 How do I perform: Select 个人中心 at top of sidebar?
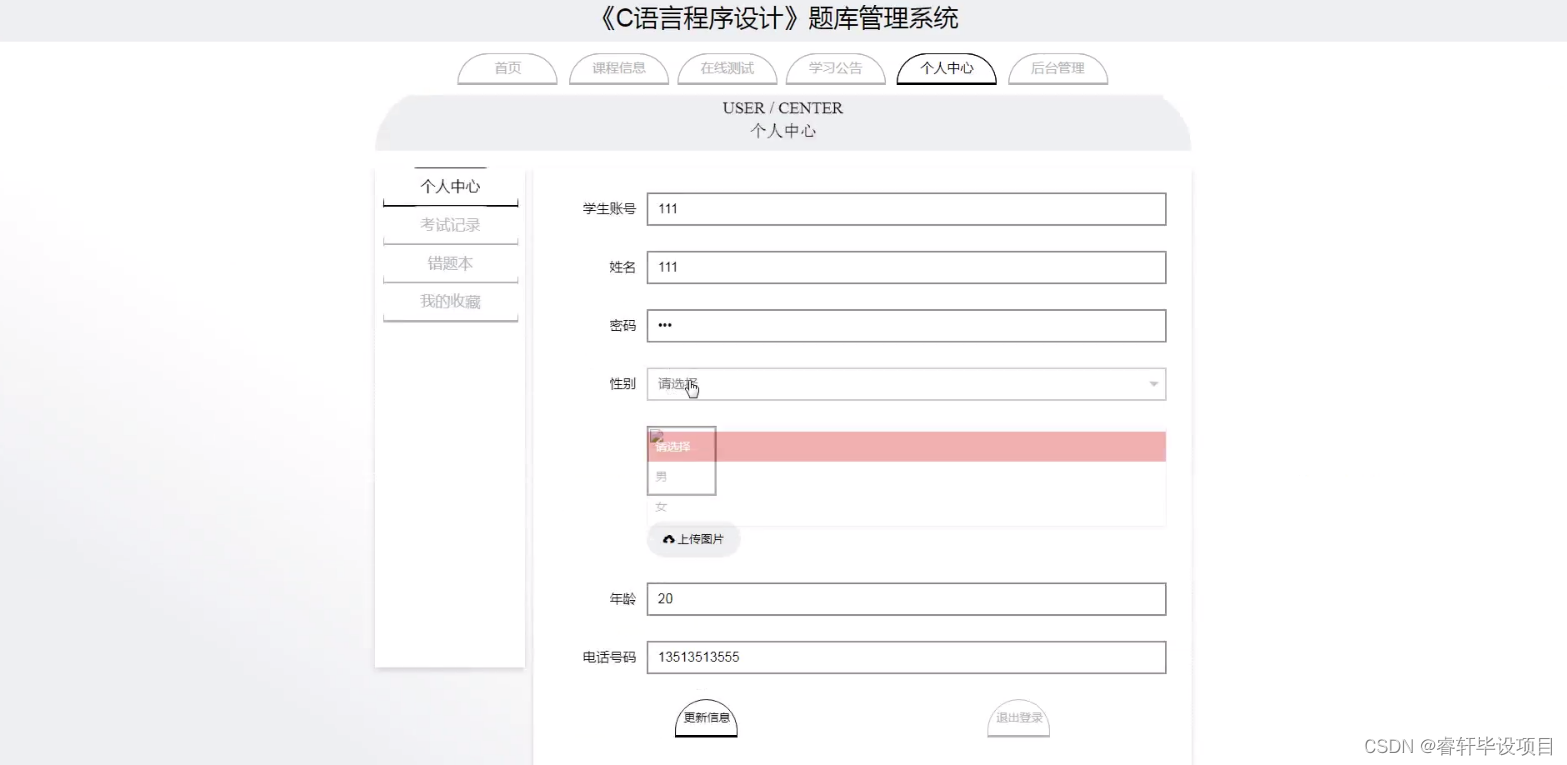[449, 185]
